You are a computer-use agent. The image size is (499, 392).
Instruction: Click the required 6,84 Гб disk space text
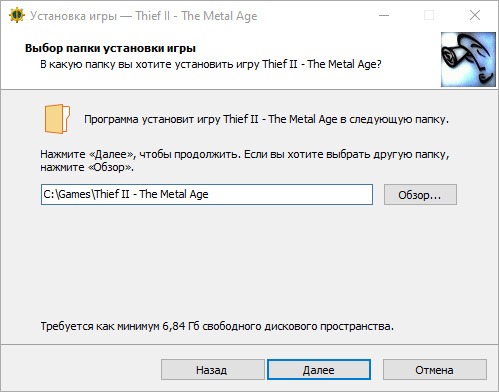click(217, 326)
